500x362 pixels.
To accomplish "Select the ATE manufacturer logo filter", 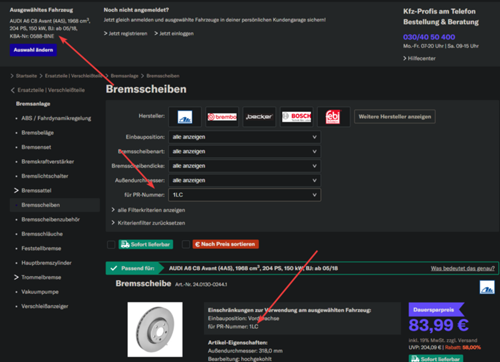I will 185,117.
